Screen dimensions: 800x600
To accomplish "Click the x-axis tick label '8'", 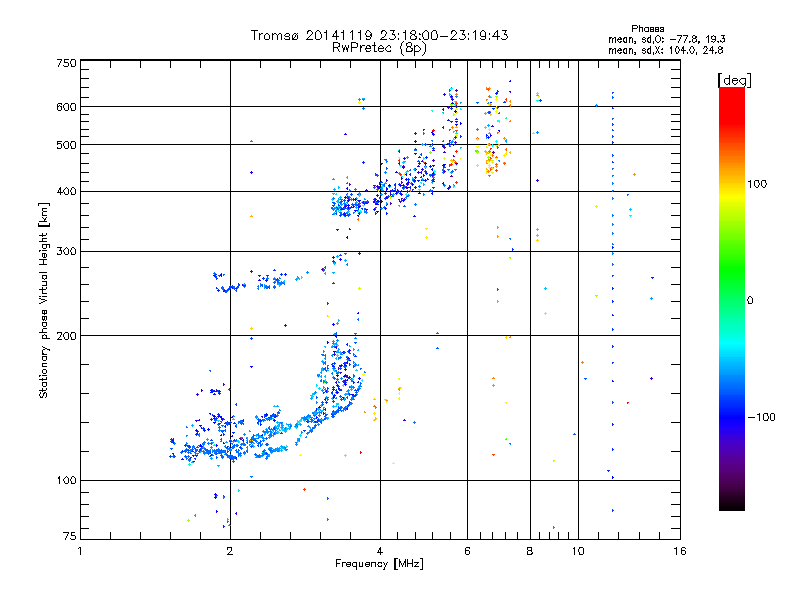I will pos(530,551).
